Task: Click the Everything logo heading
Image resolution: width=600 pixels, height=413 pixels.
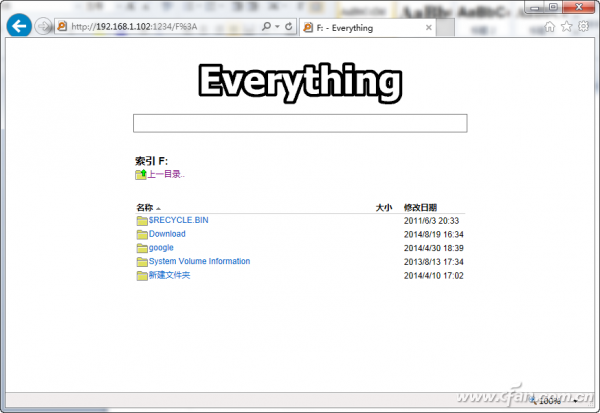Action: 300,83
